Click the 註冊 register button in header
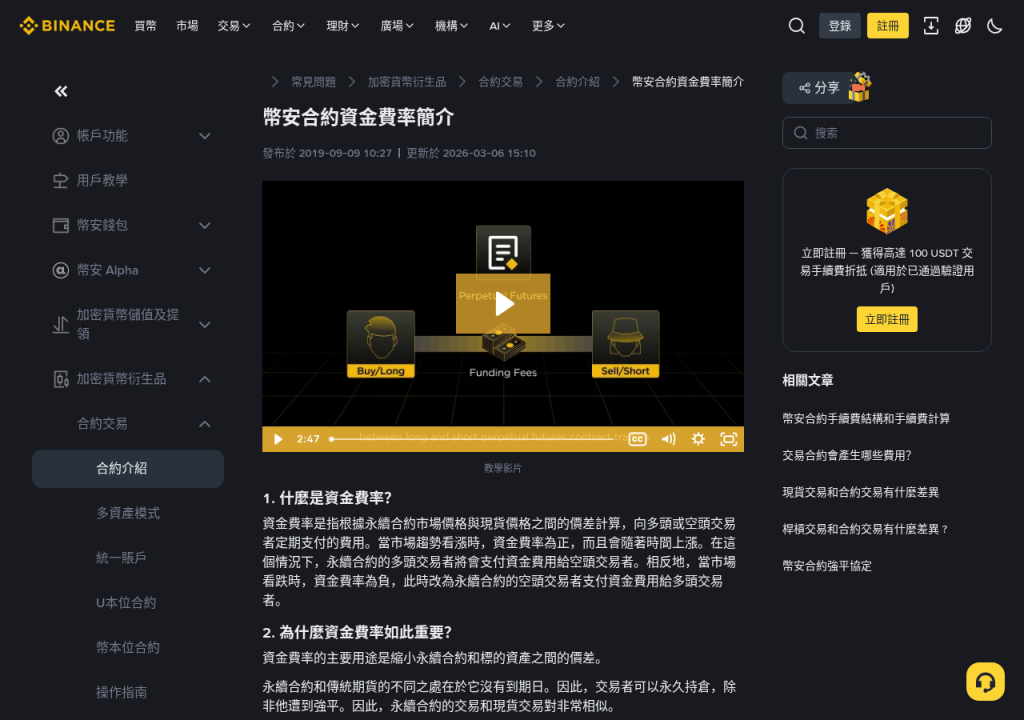The height and width of the screenshot is (720, 1024). point(888,25)
